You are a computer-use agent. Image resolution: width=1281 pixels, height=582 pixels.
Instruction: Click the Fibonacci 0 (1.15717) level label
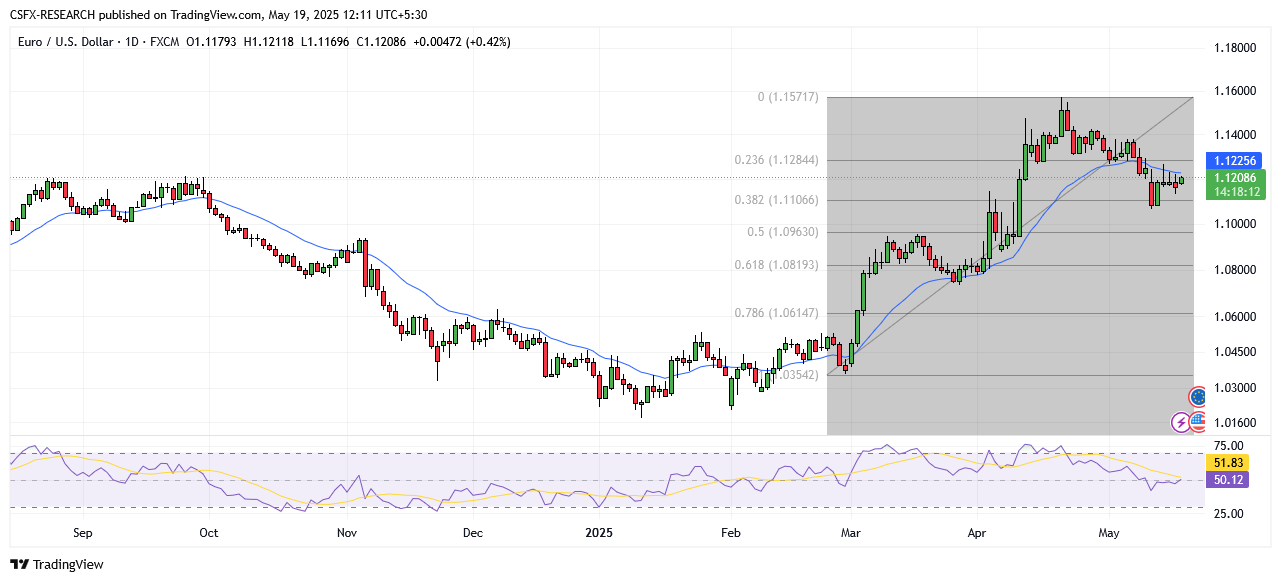click(x=788, y=97)
